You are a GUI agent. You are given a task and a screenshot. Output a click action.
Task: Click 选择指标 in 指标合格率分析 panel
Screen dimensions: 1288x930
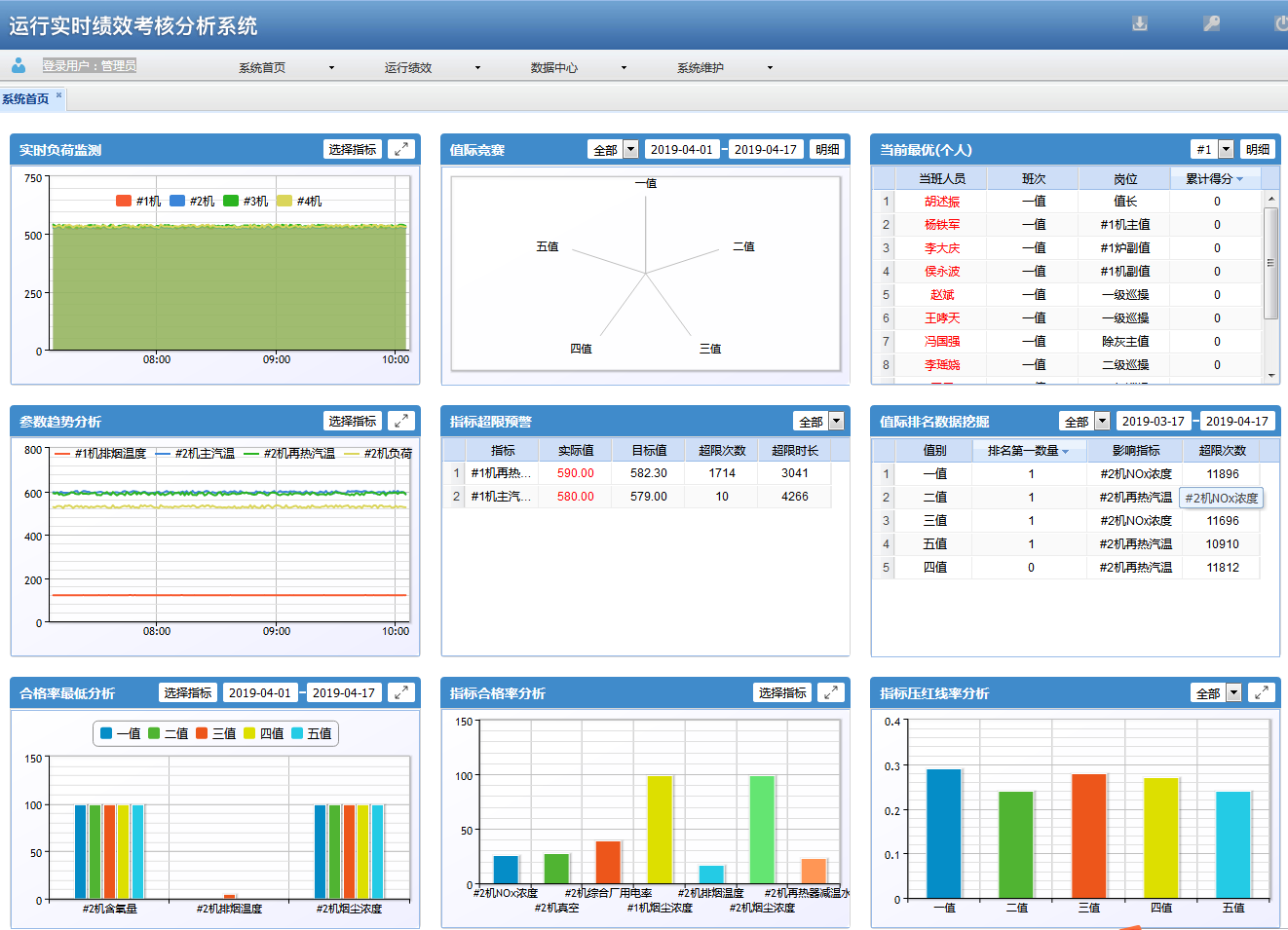782,692
